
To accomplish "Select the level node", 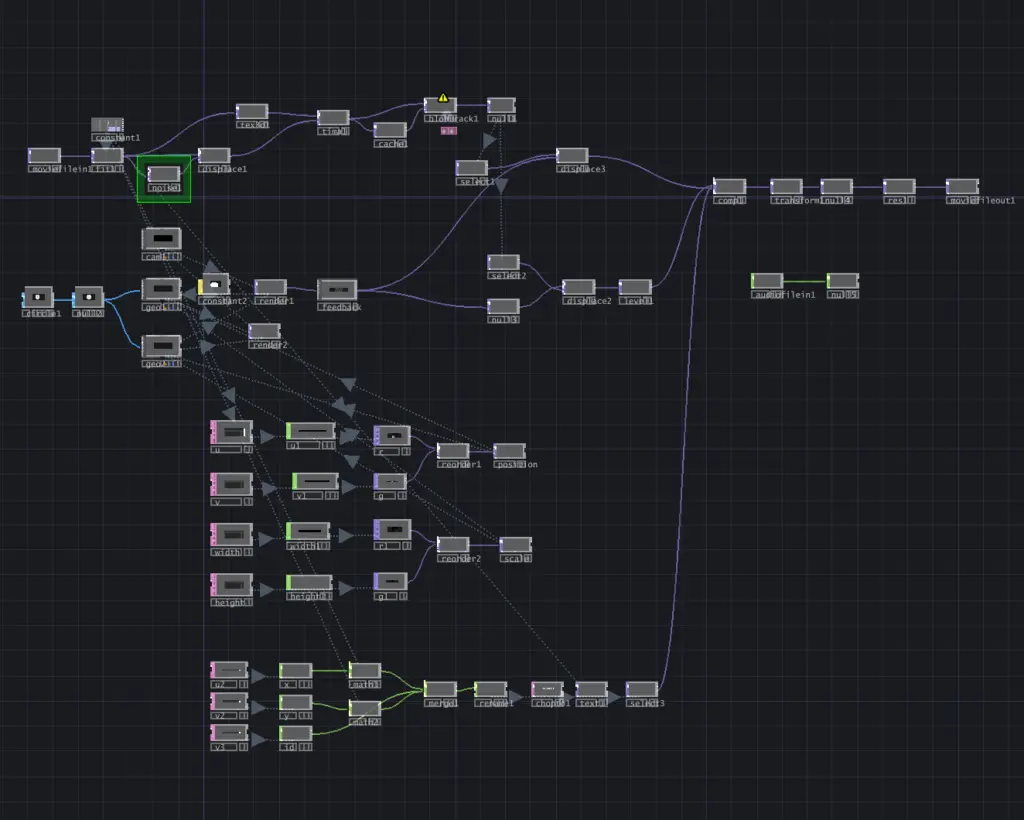I will [x=635, y=287].
